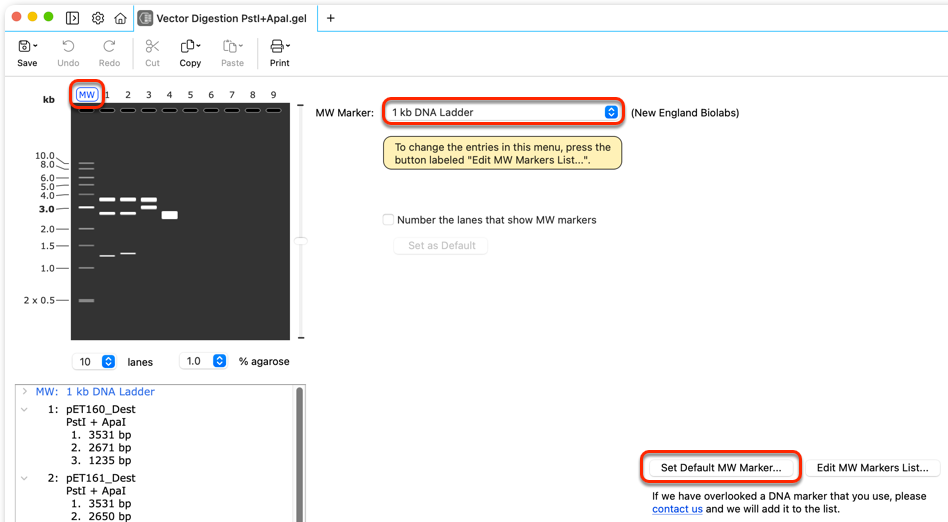Open the lanes count dropdown
Screen dimensions: 948x522
(94, 362)
